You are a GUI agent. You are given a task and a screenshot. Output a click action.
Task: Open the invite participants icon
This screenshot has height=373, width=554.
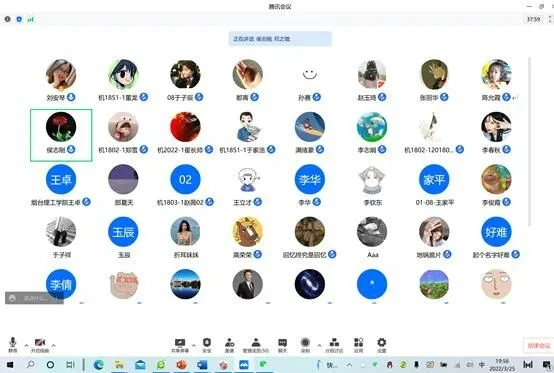(230, 345)
